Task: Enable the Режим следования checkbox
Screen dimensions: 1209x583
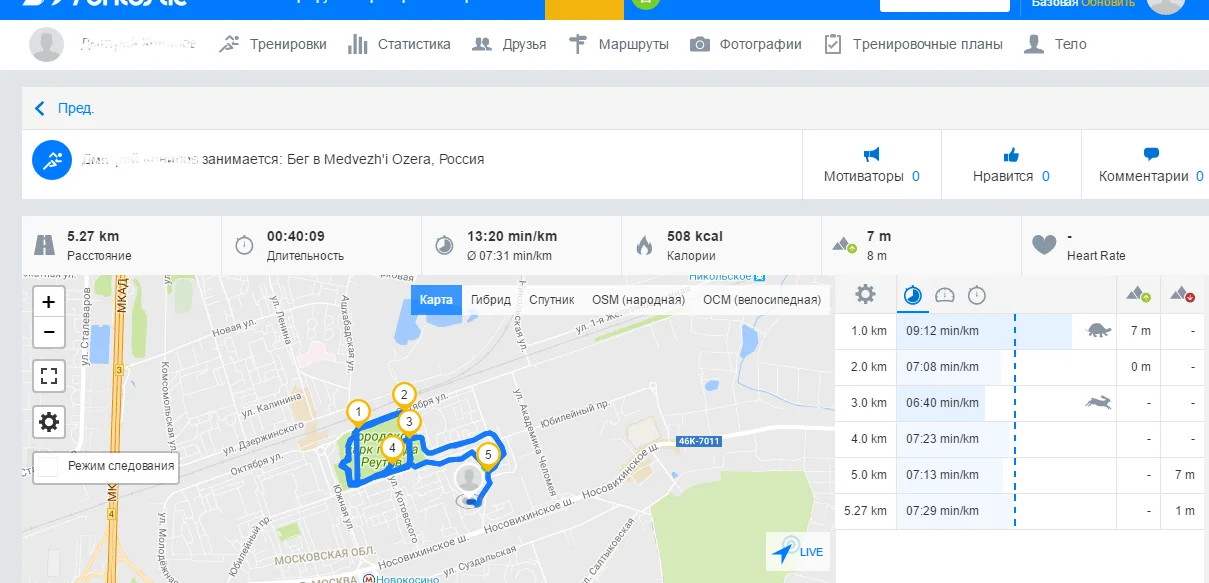Action: coord(49,466)
